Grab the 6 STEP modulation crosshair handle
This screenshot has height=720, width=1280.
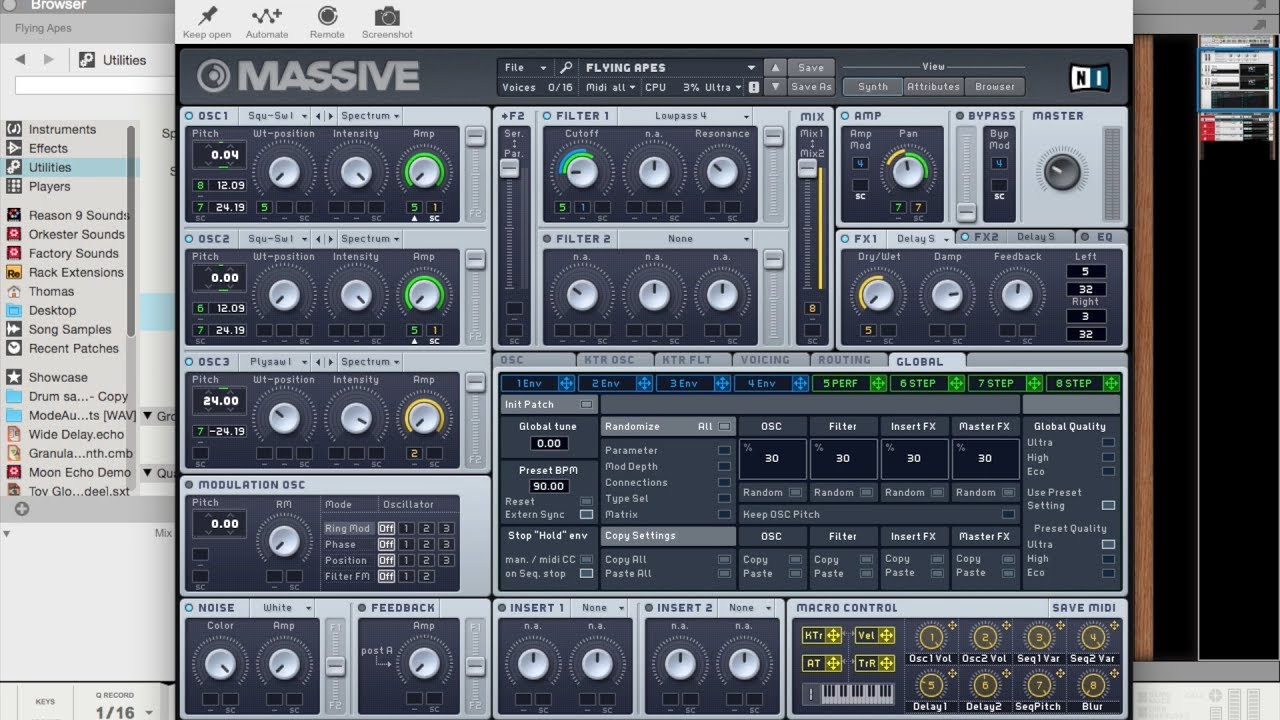tap(956, 383)
